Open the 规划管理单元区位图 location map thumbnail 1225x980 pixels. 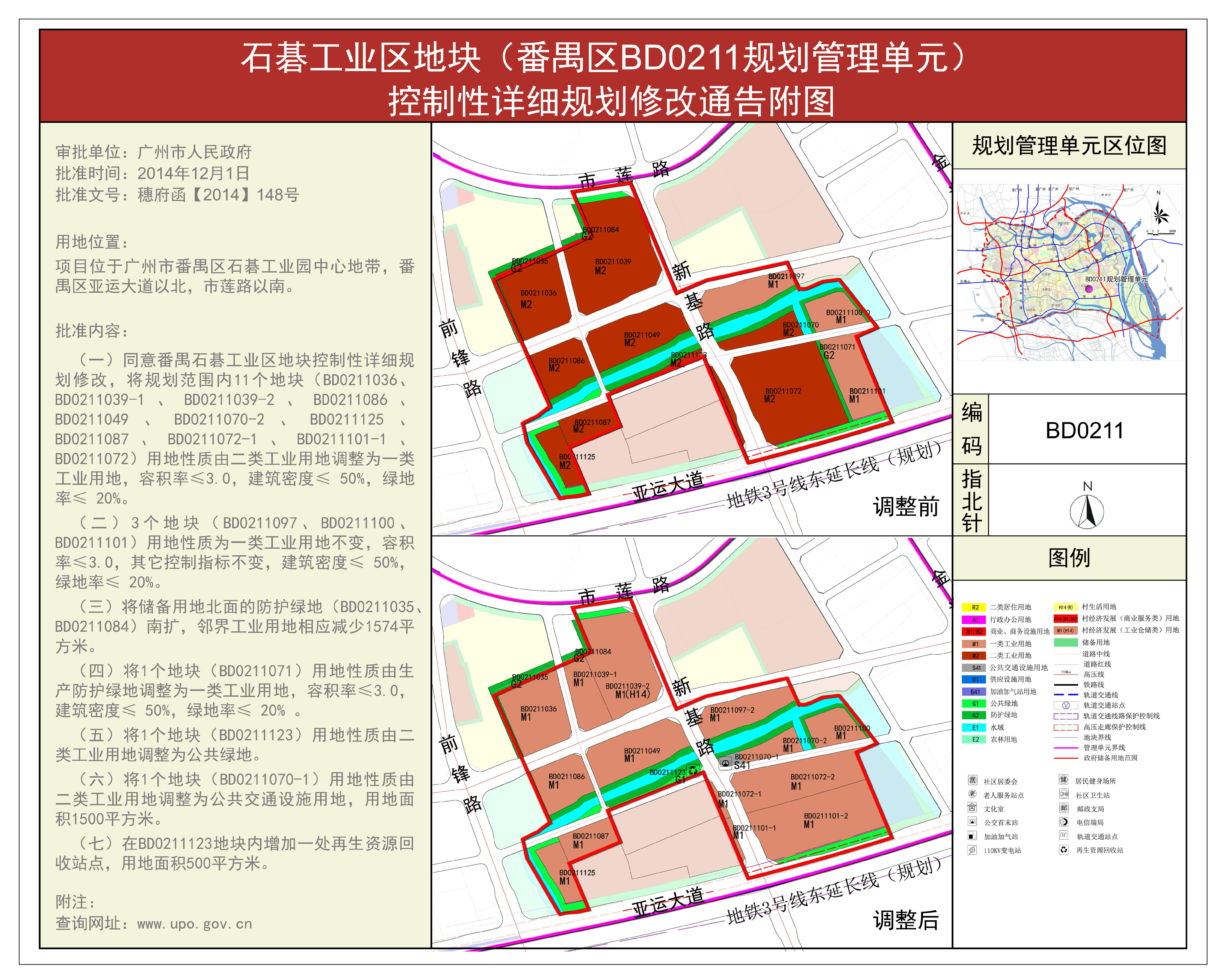point(1070,272)
